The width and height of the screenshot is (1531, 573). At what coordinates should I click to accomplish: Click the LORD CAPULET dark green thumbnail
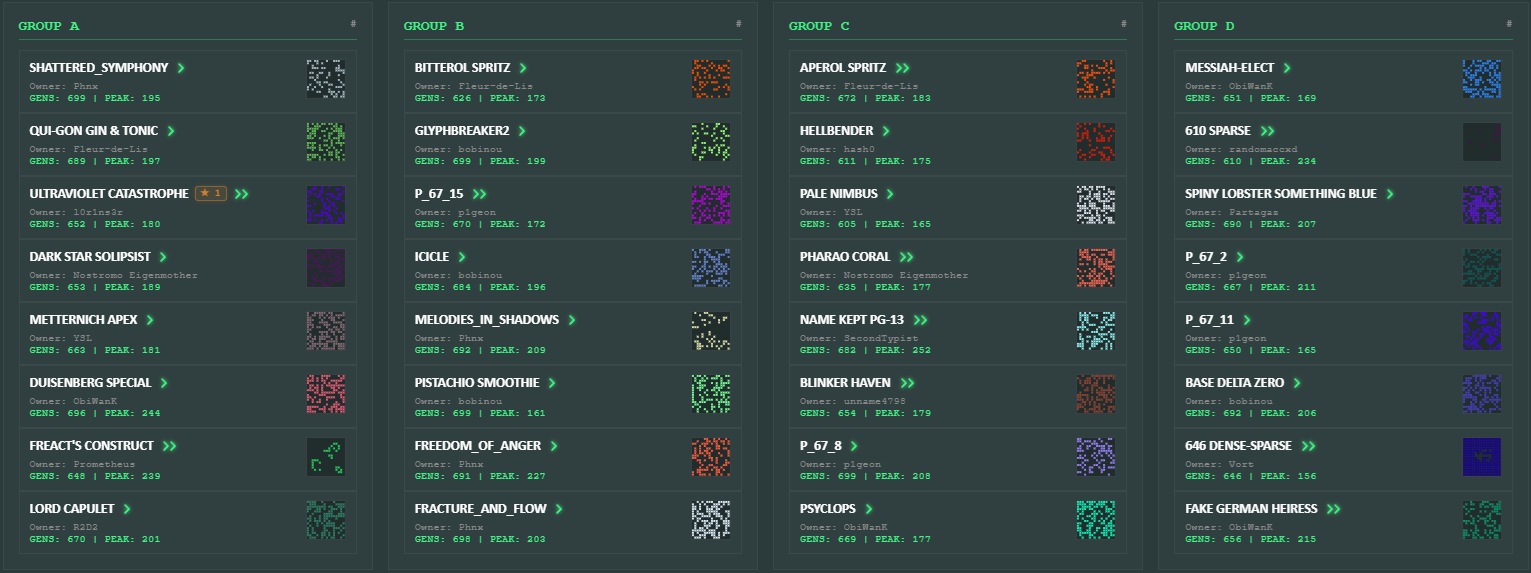click(x=326, y=520)
